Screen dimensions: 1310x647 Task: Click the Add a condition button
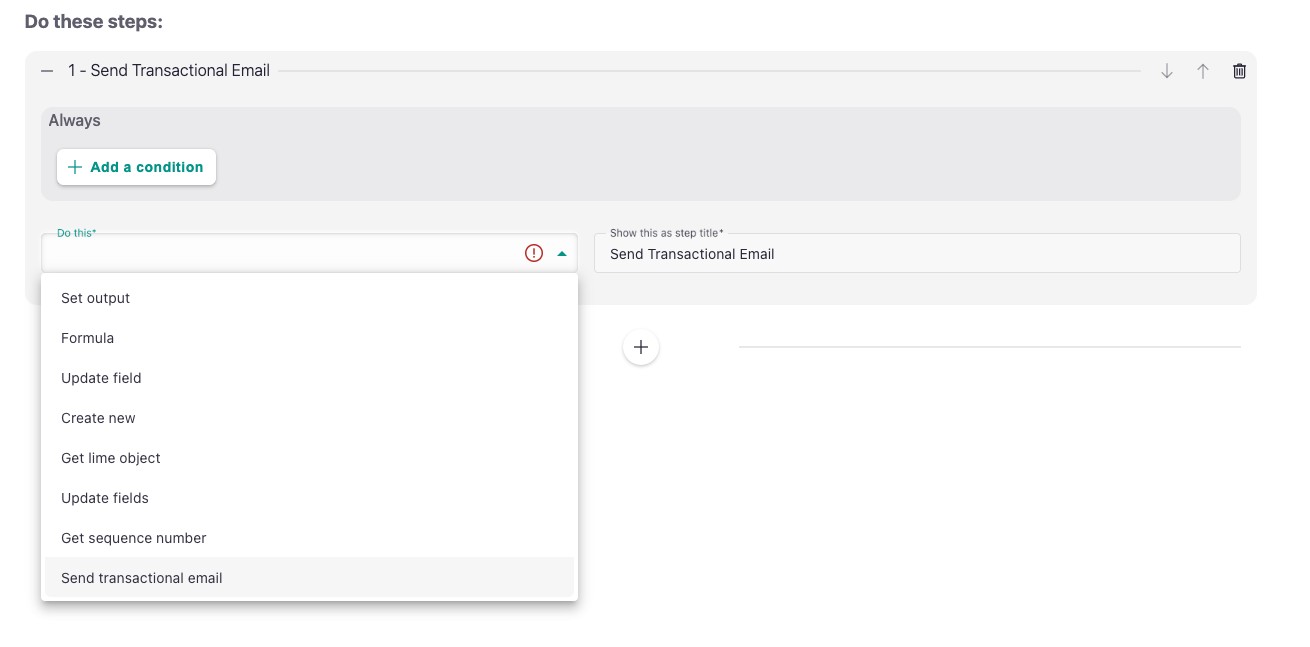[x=136, y=166]
